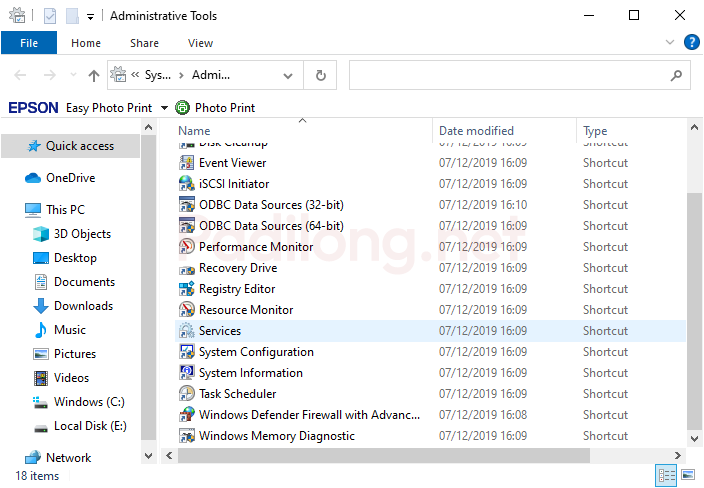Image resolution: width=704 pixels, height=488 pixels.
Task: Switch to the View ribbon tab
Action: 200,43
